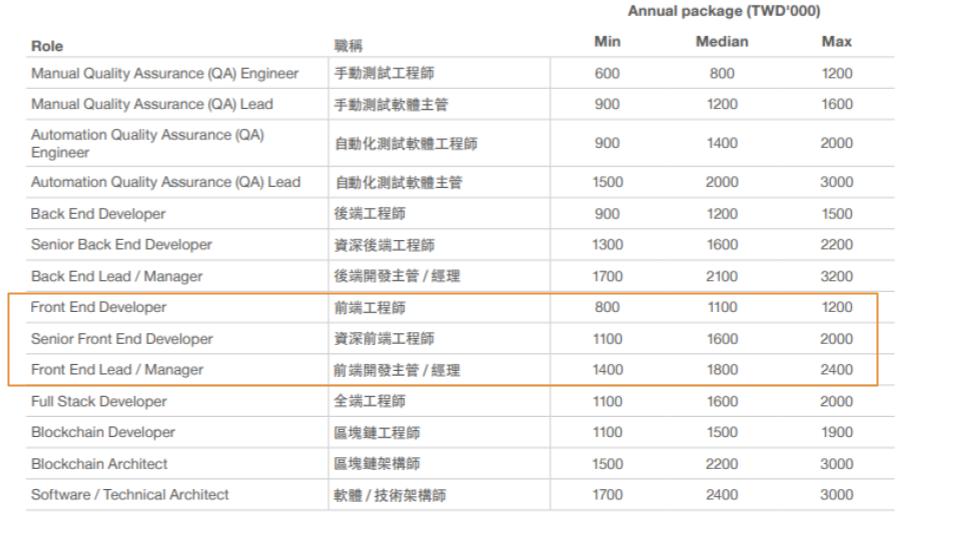Click Median value 800 for Manual QA Engineer
Screen dimensions: 960x540
point(722,73)
